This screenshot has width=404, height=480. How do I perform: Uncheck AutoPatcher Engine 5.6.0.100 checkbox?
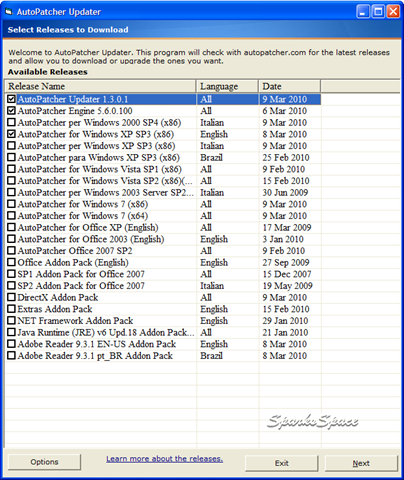click(x=11, y=110)
